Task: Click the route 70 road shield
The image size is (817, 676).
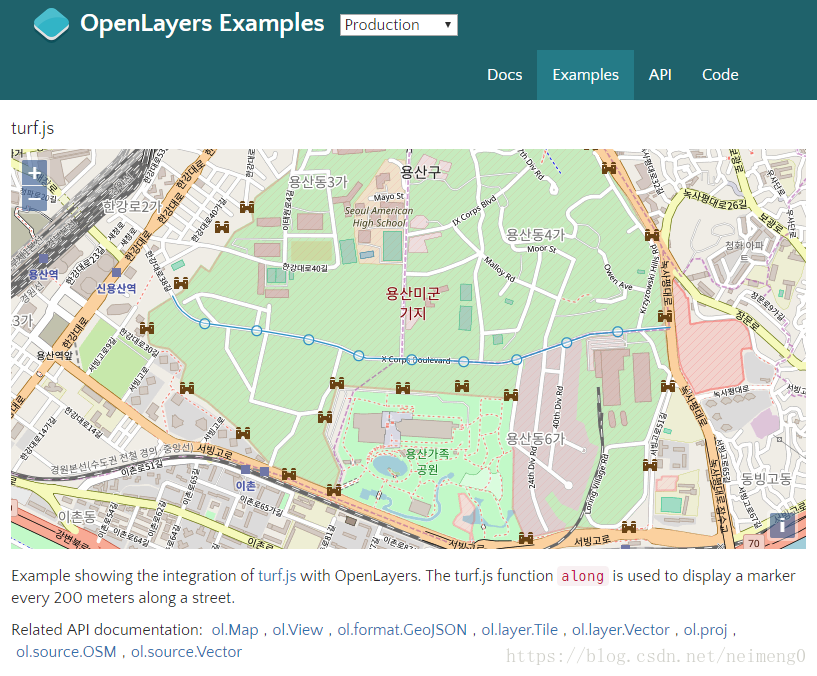Action: tap(753, 543)
